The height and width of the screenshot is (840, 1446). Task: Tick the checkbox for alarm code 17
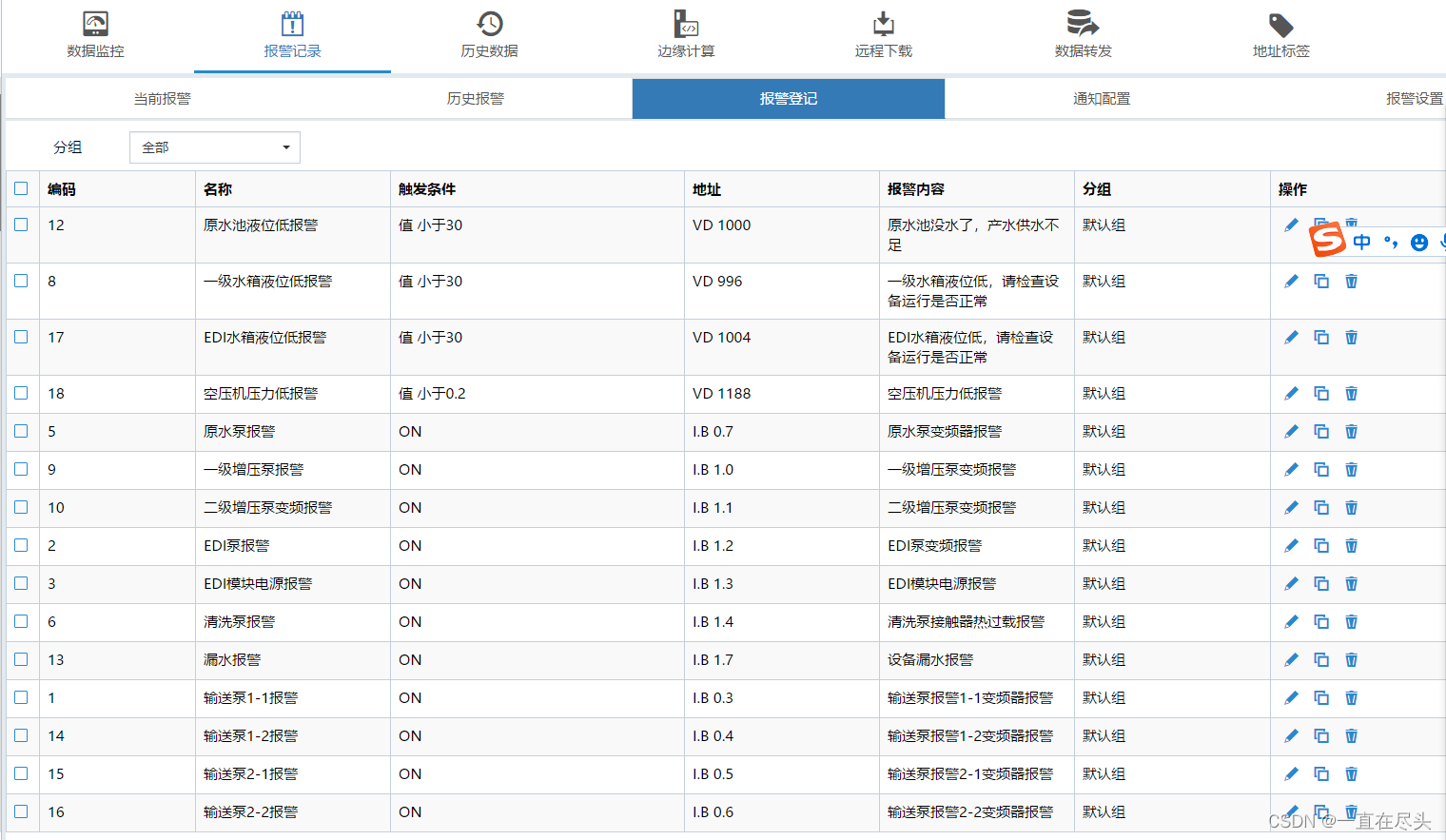[21, 337]
